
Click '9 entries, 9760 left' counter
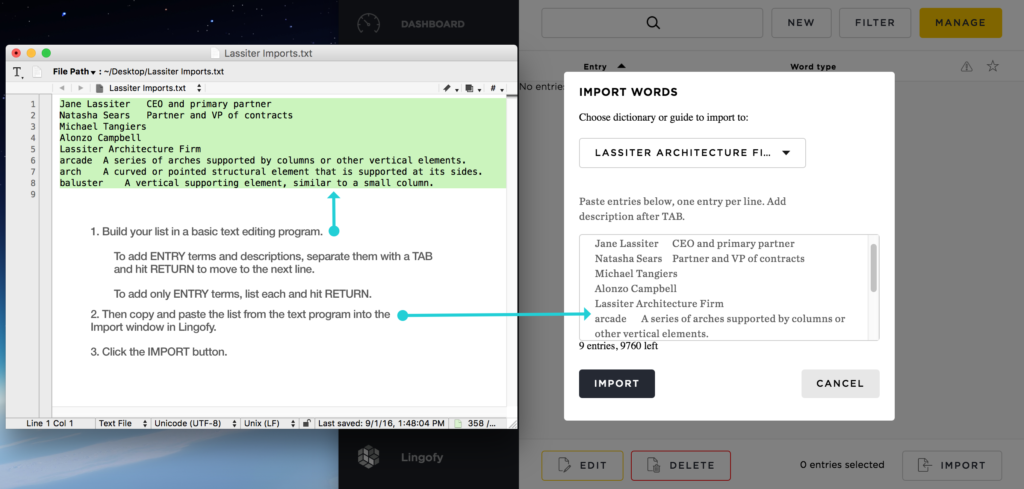click(618, 346)
